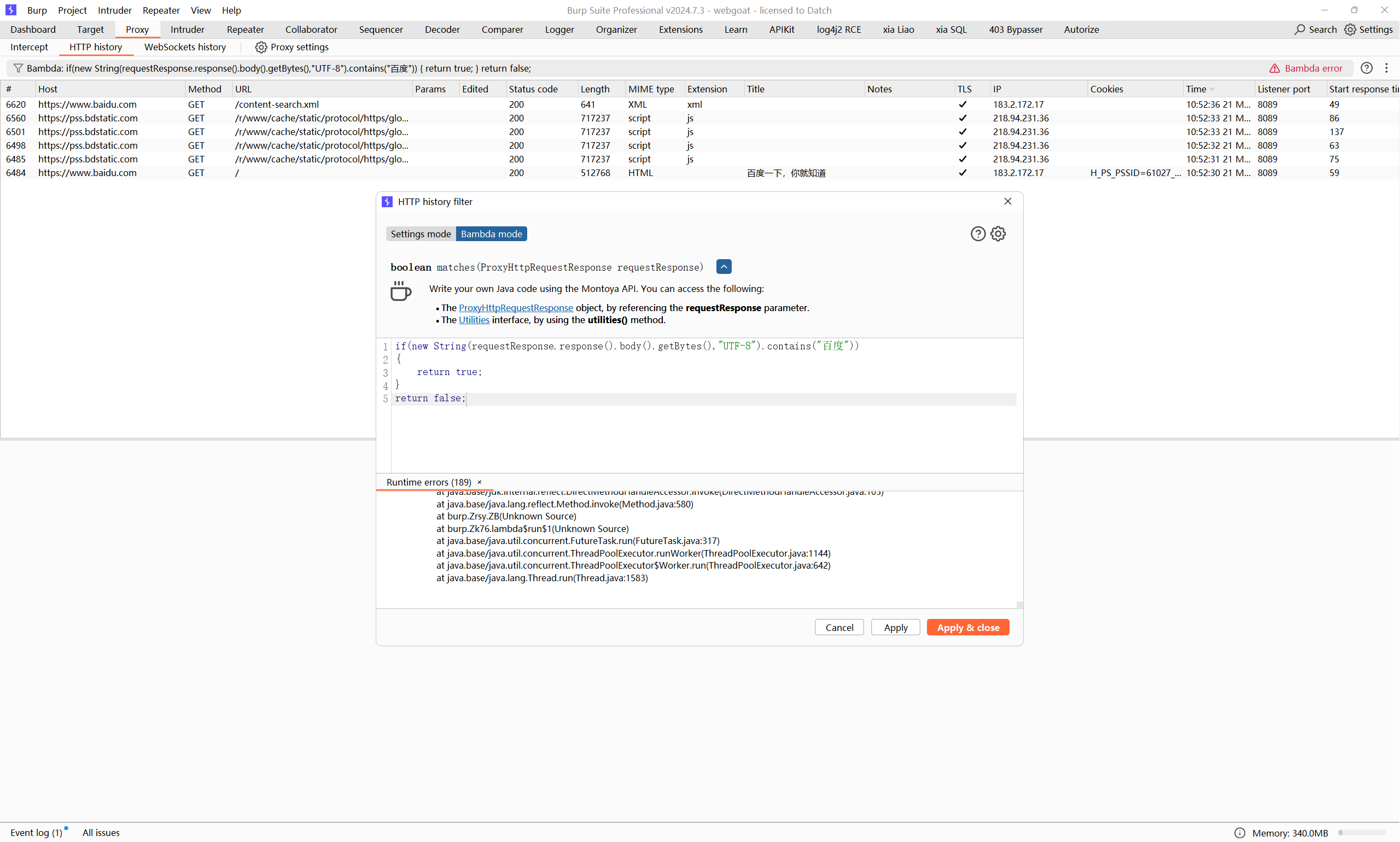Screen dimensions: 1400x842
Task: Open the Learn tab
Action: (736, 30)
